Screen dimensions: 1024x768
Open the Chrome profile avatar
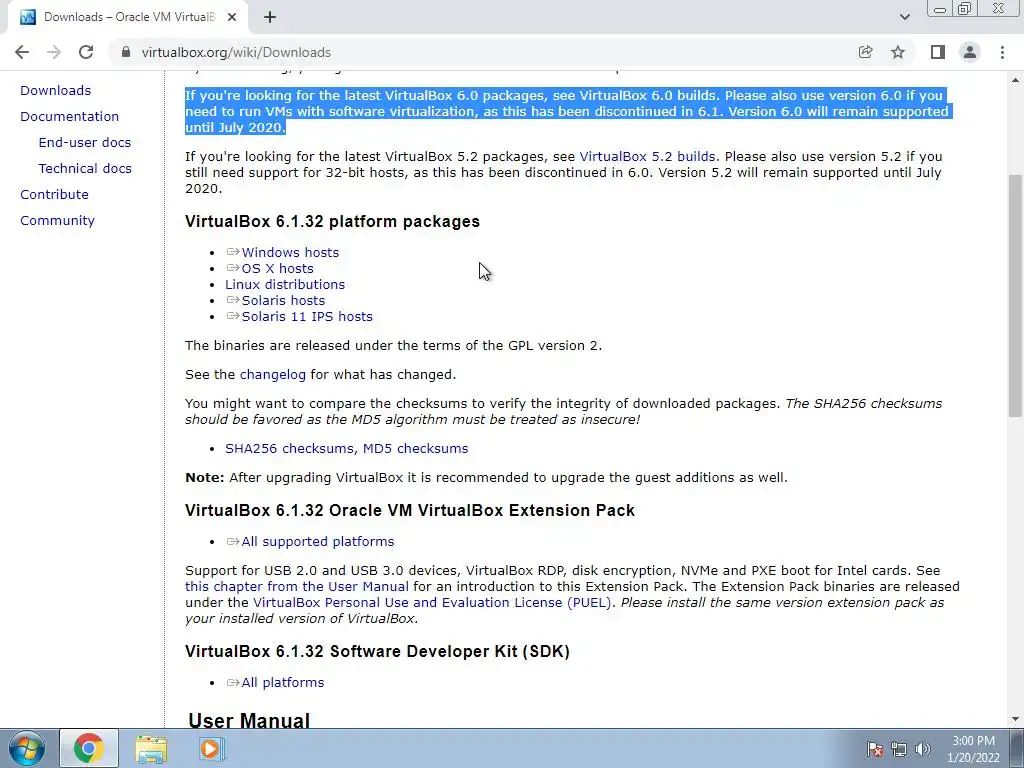[970, 52]
